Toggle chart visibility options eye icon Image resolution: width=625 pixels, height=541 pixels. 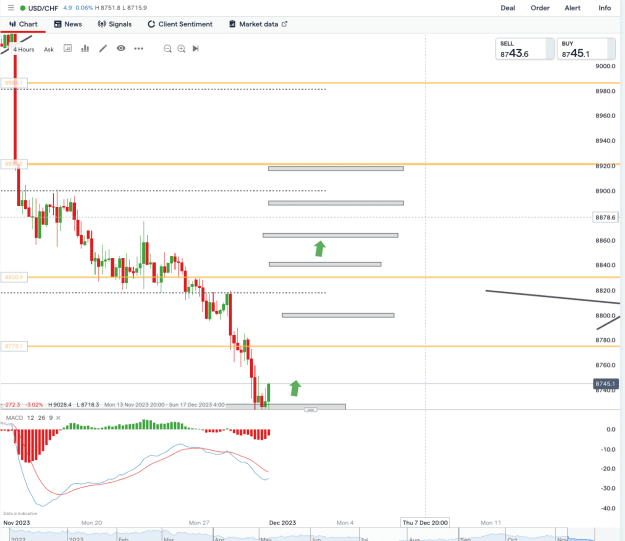[121, 48]
